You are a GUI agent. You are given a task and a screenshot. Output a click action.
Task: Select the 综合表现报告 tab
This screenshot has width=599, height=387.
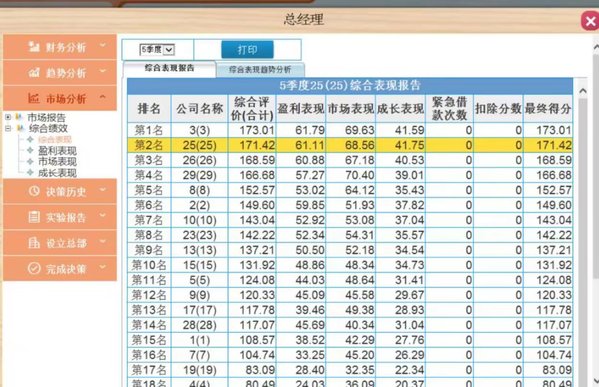pos(170,68)
